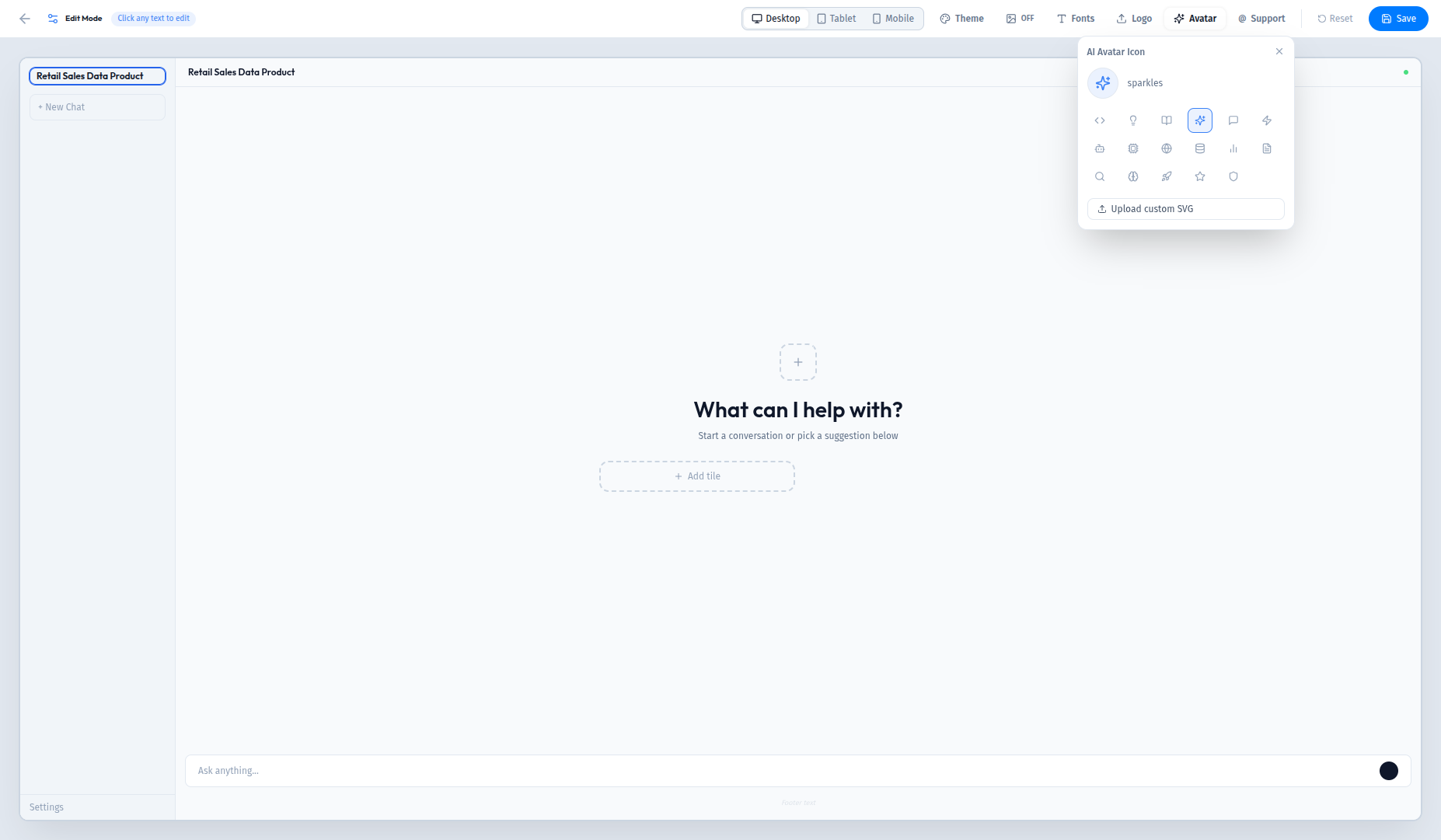This screenshot has height=840, width=1441.
Task: Click the dark round send button
Action: (1389, 771)
